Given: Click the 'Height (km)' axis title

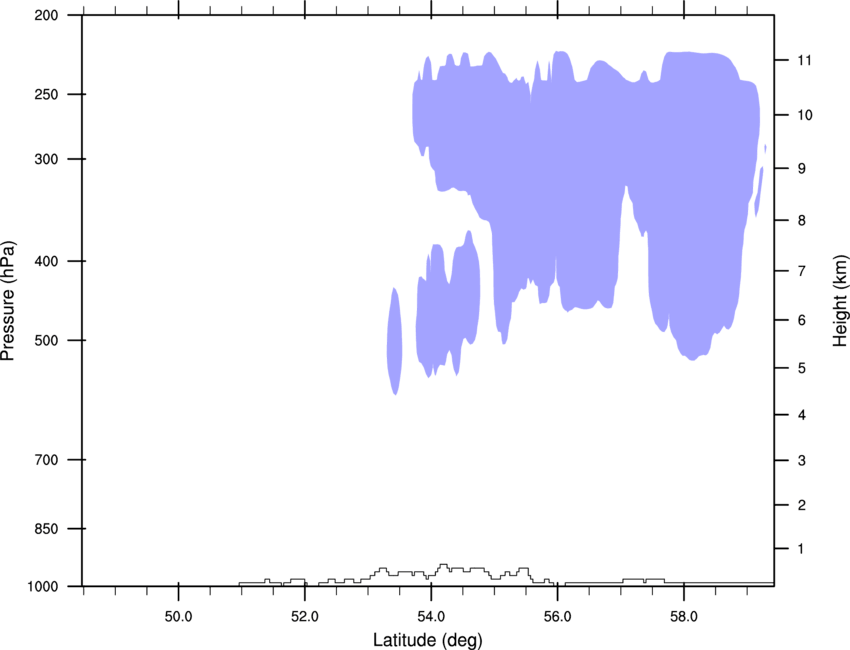Looking at the screenshot, I should coord(840,301).
